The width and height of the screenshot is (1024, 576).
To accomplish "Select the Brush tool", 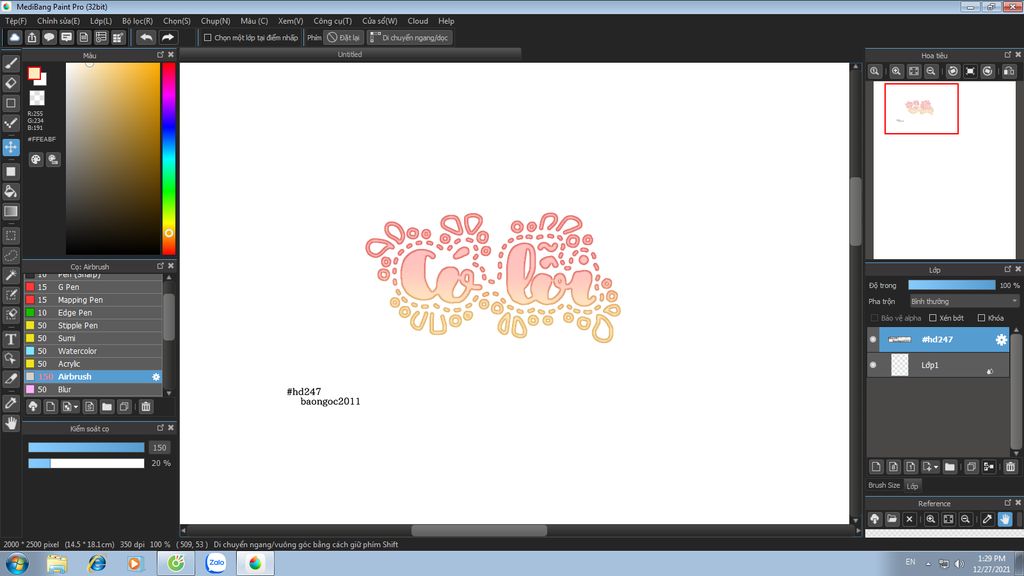I will pyautogui.click(x=11, y=63).
